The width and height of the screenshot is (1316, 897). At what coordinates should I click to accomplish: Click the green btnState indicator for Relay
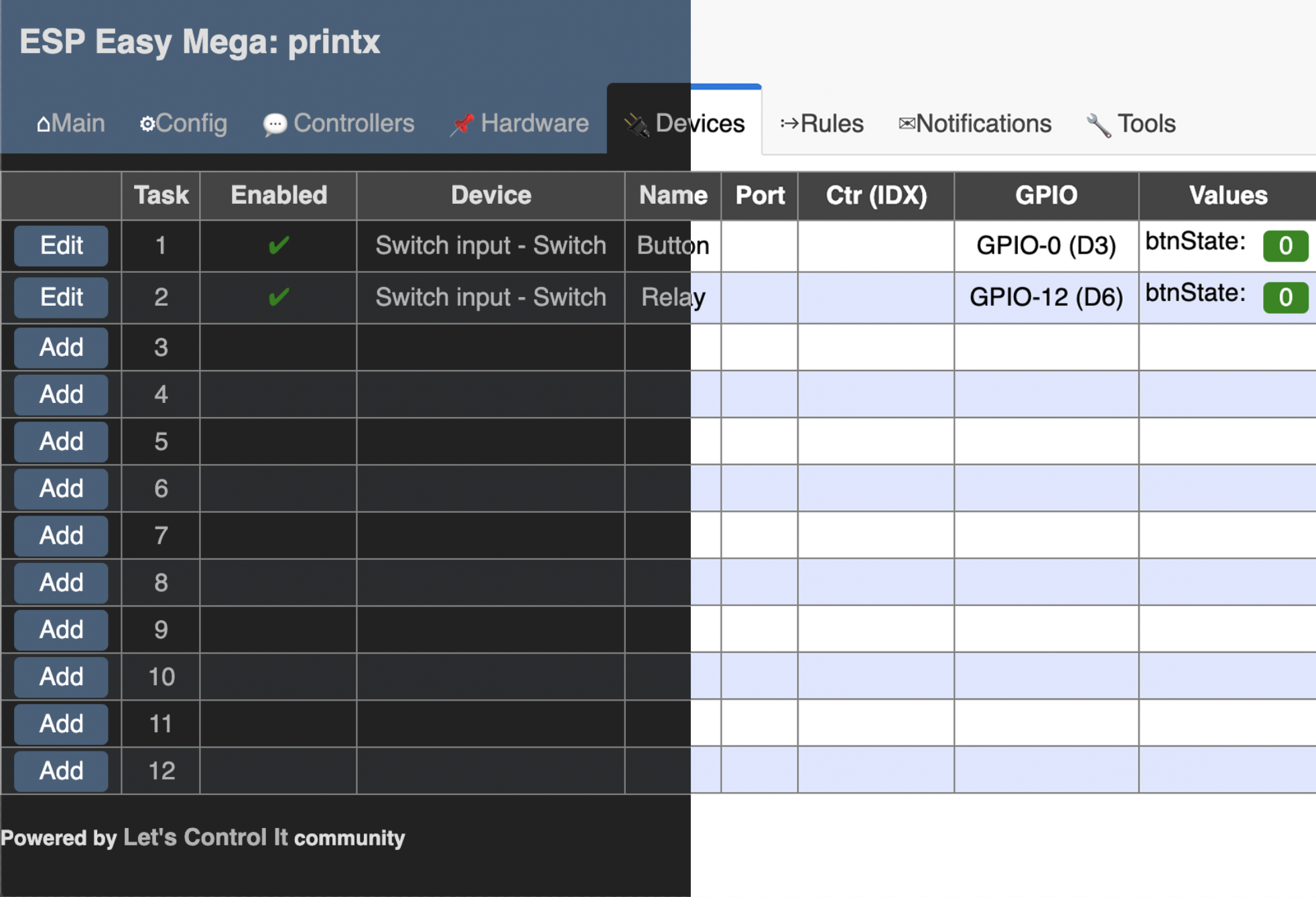1286,297
